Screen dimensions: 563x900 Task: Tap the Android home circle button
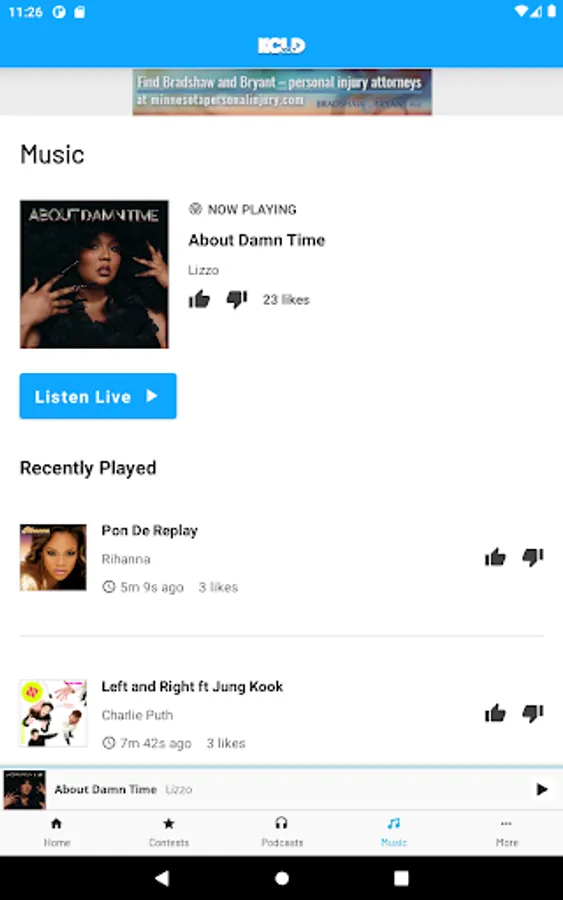pyautogui.click(x=282, y=878)
